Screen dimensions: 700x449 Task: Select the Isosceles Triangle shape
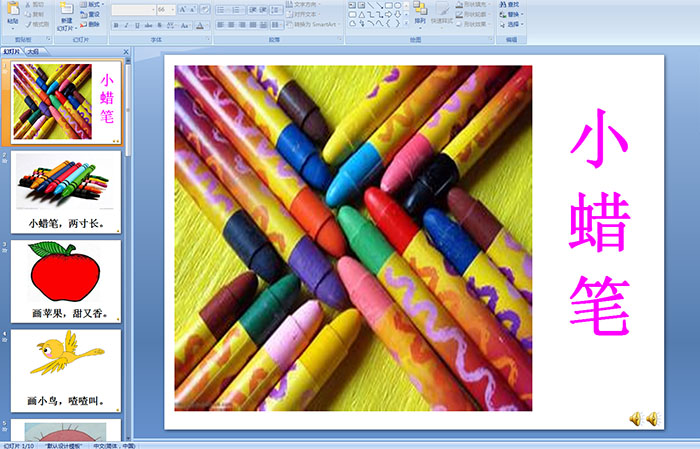pyautogui.click(x=361, y=14)
